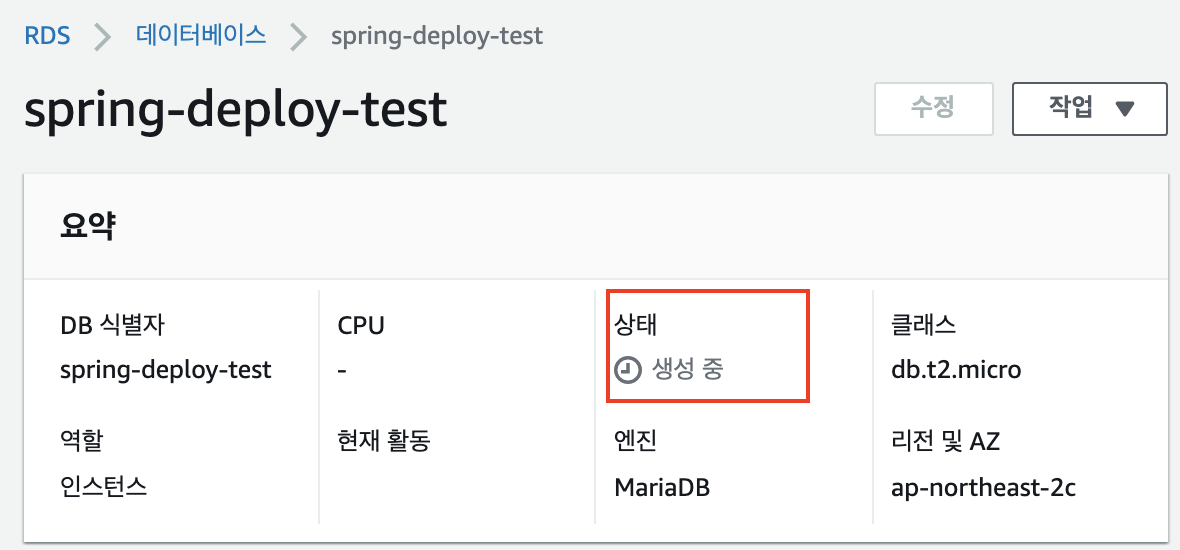Click the page title spring-deploy-test heading
This screenshot has height=550, width=1180.
tap(236, 109)
